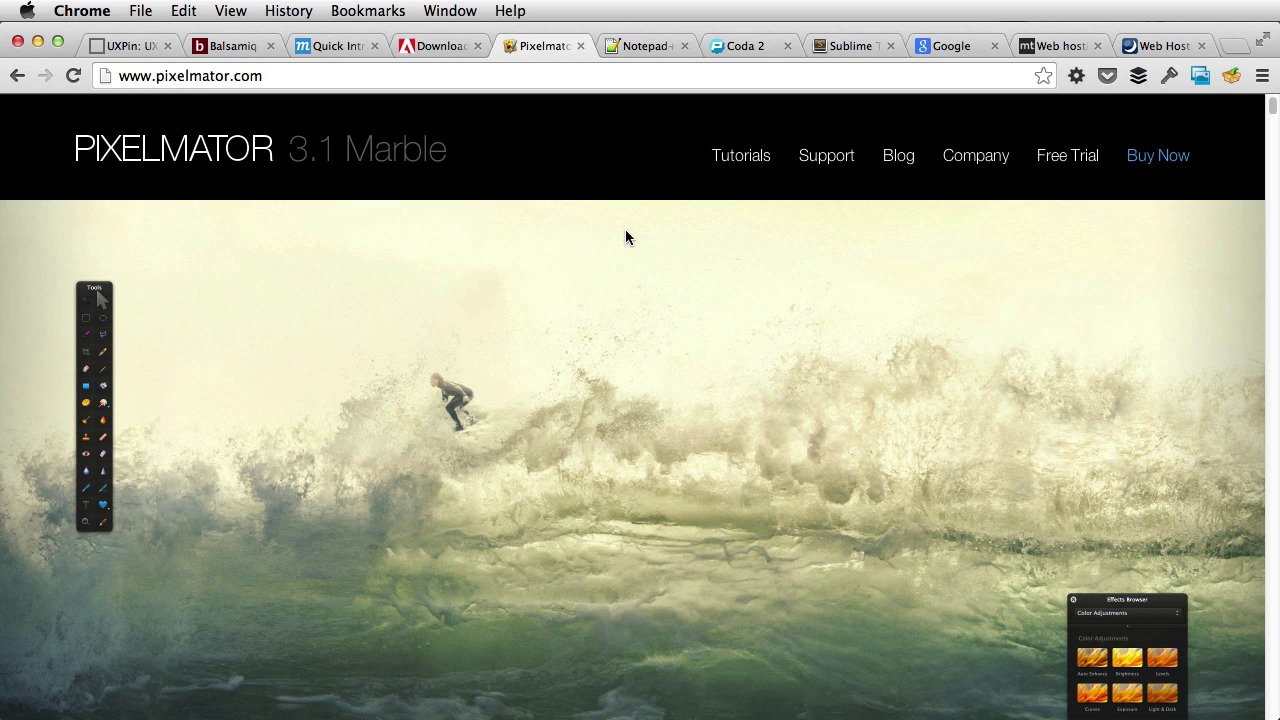Click the blue picture extension icon

click(1200, 76)
